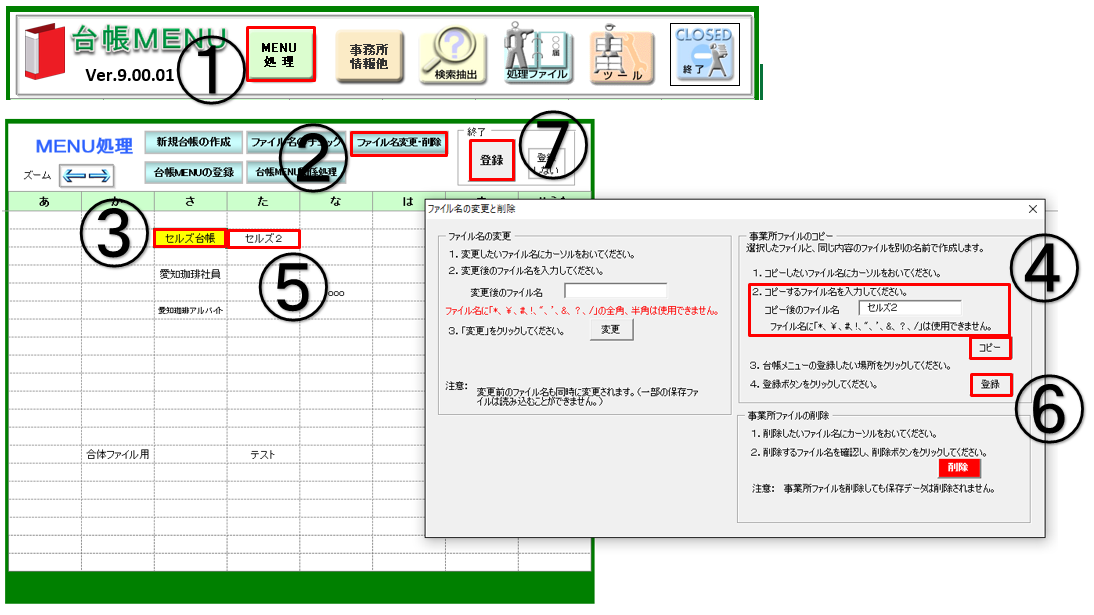Click the コピー後のファイル名 input field
The height and width of the screenshot is (615, 1094).
pos(910,308)
